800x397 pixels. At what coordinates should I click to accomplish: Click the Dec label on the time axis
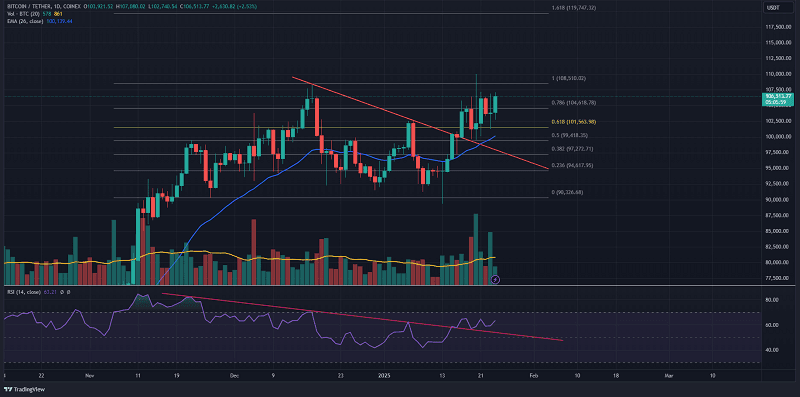[x=234, y=375]
